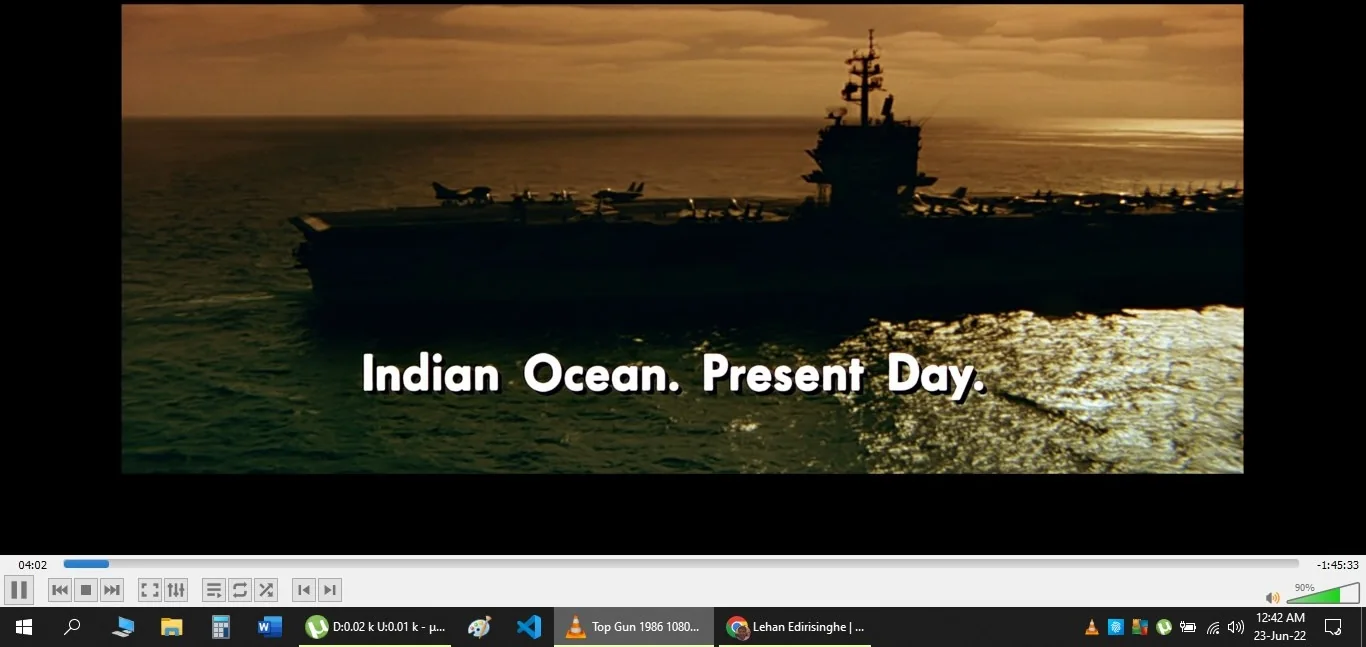Open Paint app from taskbar
Image resolution: width=1366 pixels, height=647 pixels.
click(x=480, y=627)
